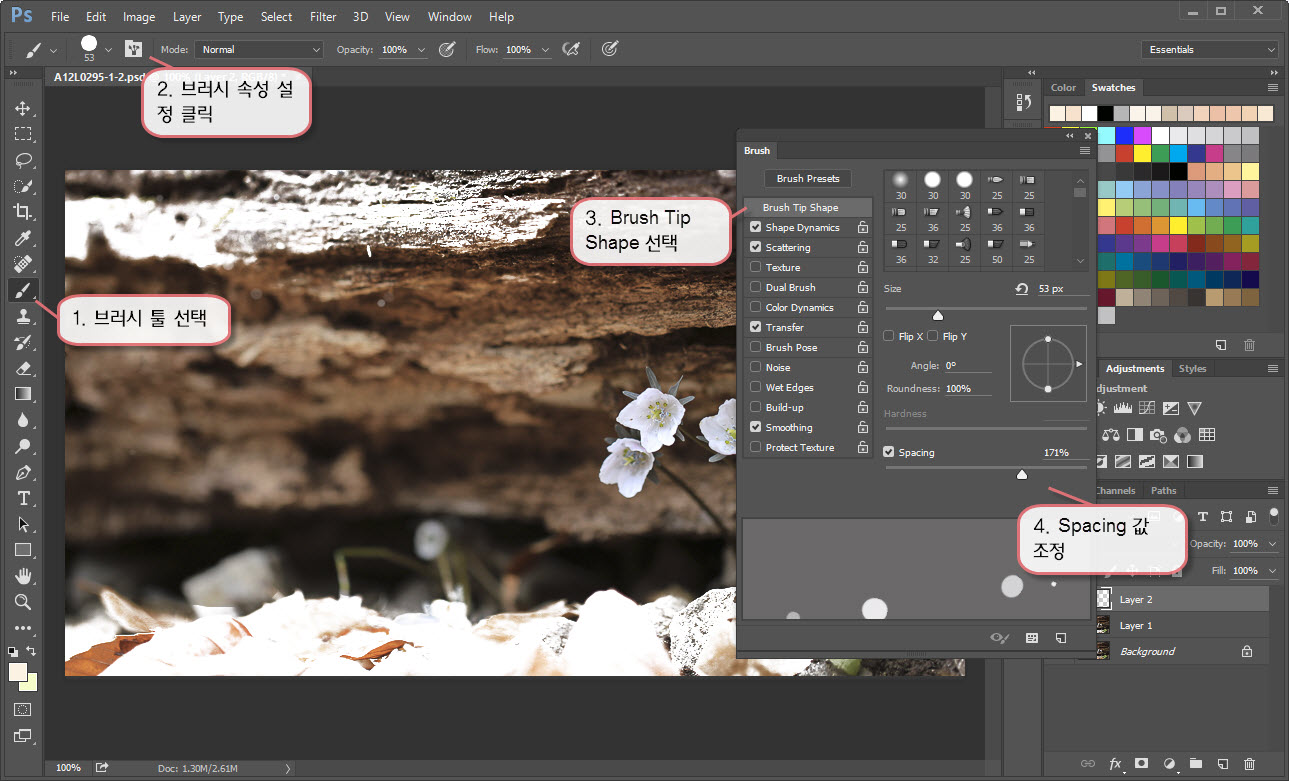This screenshot has height=781, width=1289.
Task: Select the Clone Stamp tool
Action: [23, 316]
